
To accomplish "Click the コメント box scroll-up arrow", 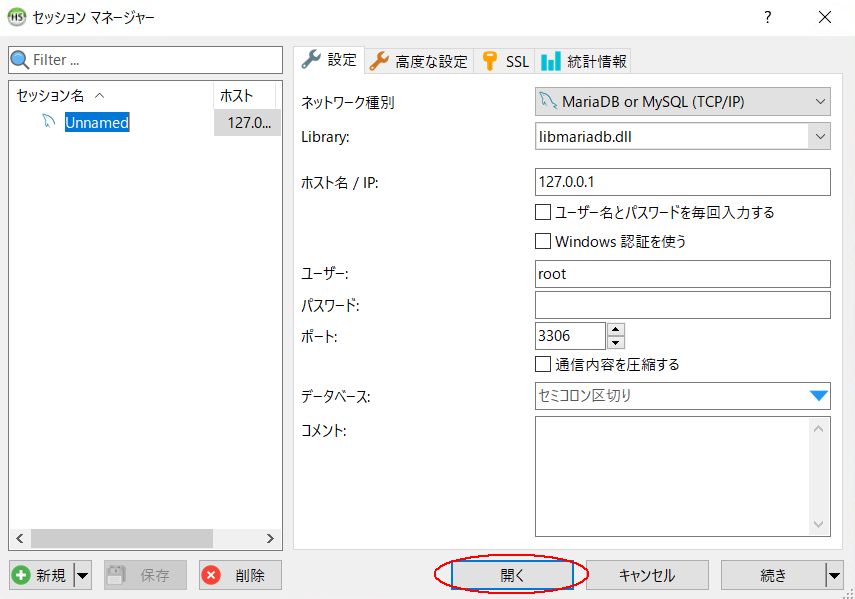I will pyautogui.click(x=818, y=429).
